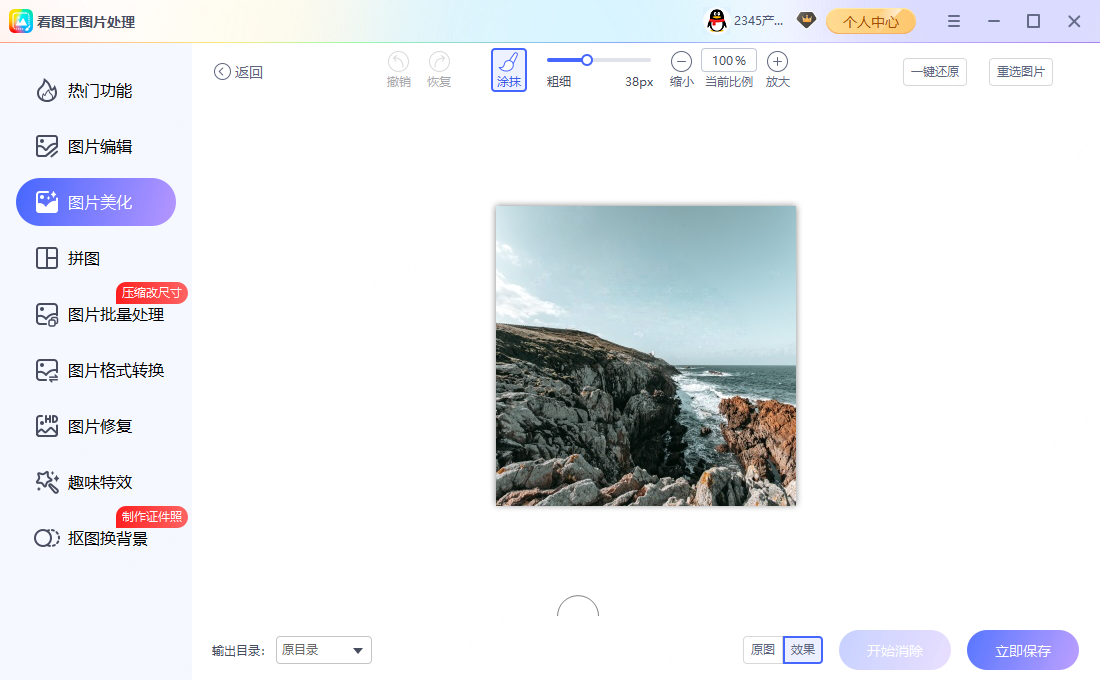Click the 缩小 zoom-out minus icon
The height and width of the screenshot is (680, 1100).
click(681, 62)
